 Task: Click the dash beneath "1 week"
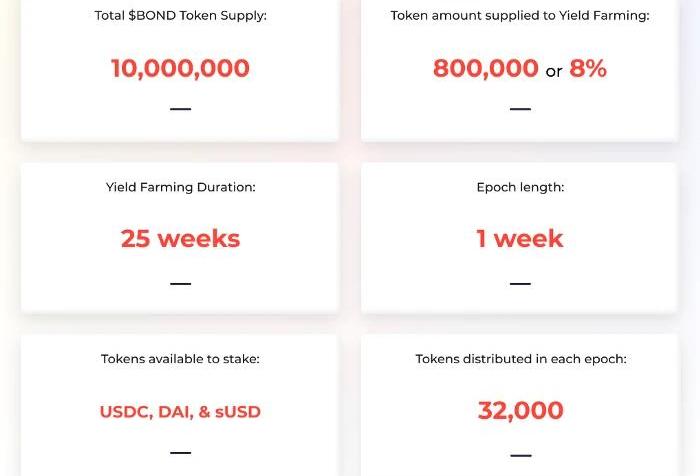[x=520, y=284]
